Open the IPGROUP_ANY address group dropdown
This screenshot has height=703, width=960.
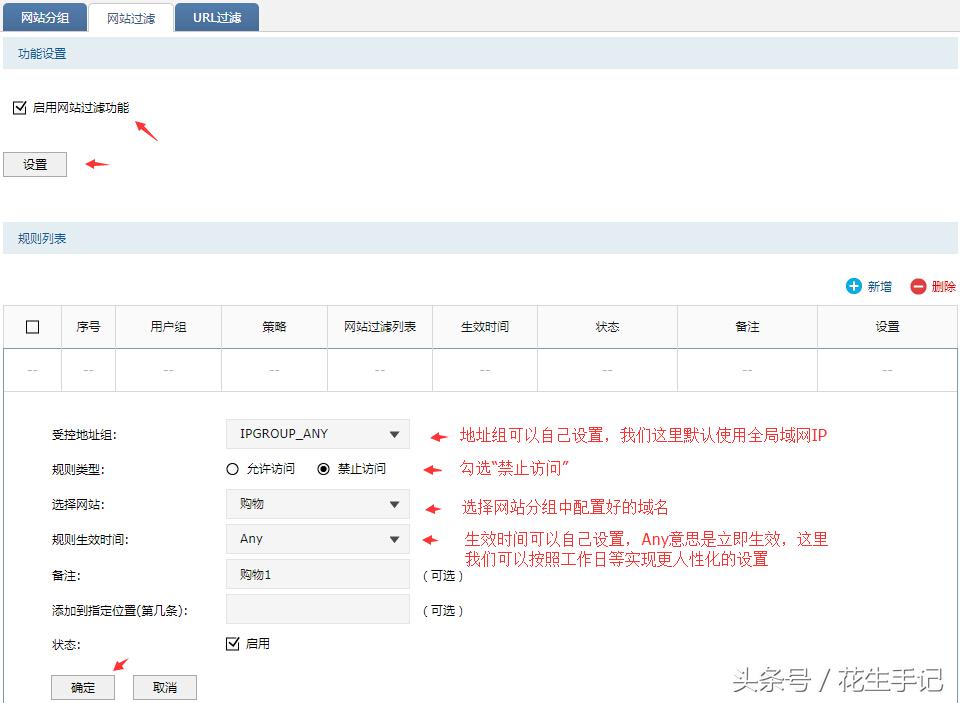(x=317, y=433)
